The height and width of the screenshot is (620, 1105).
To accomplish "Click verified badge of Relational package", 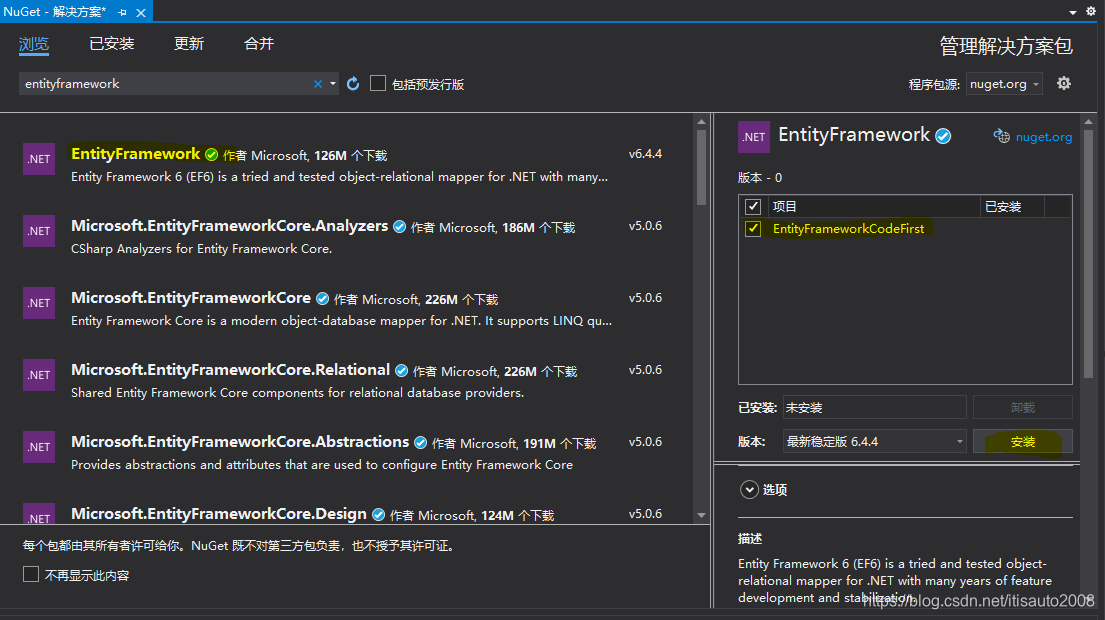I will coord(402,371).
